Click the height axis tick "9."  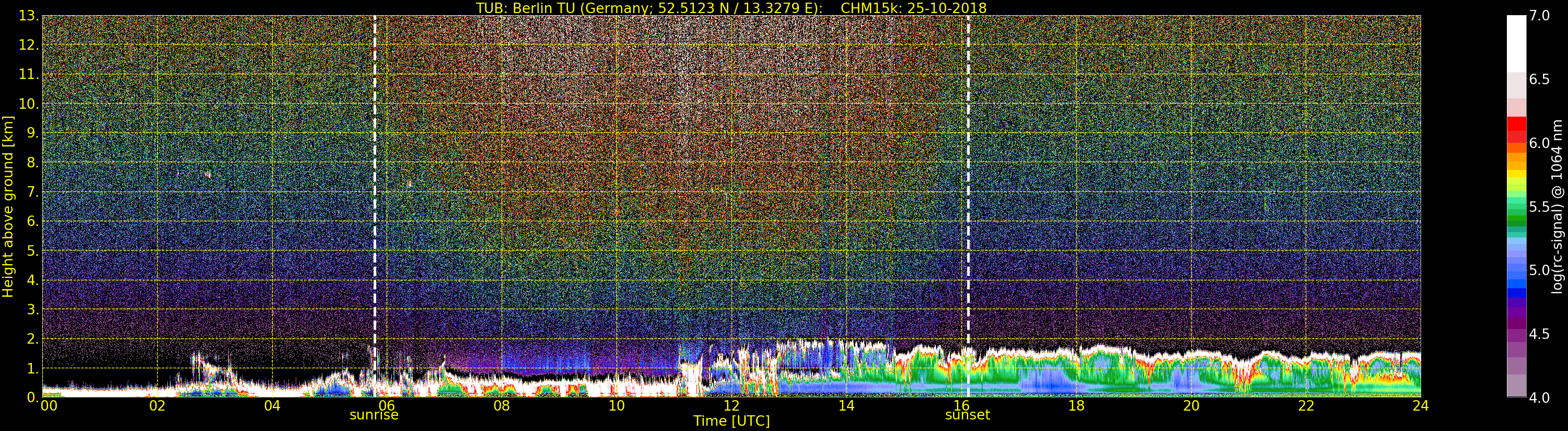click(x=33, y=133)
